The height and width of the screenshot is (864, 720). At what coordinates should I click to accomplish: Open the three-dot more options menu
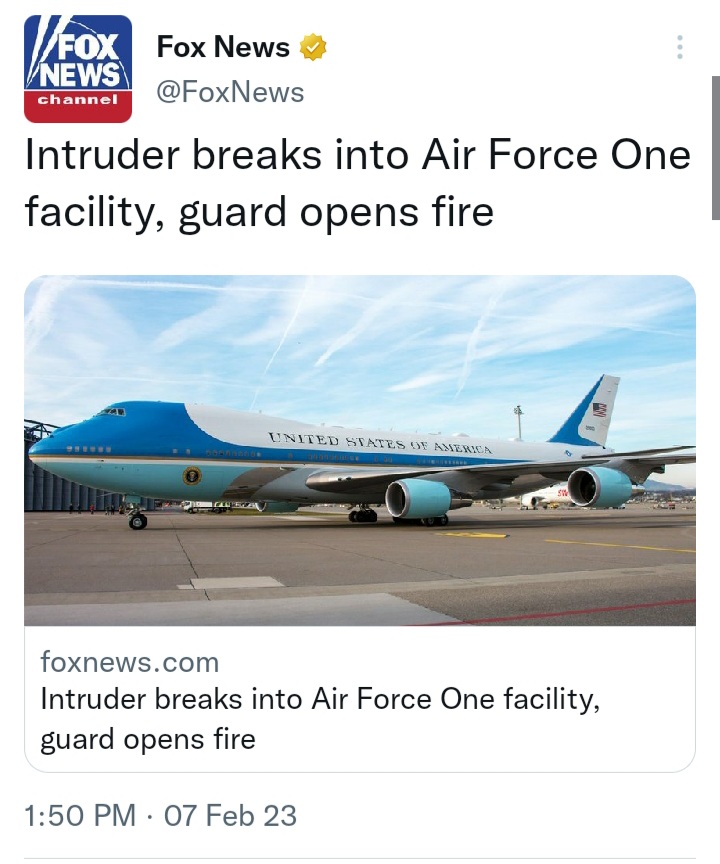(680, 47)
